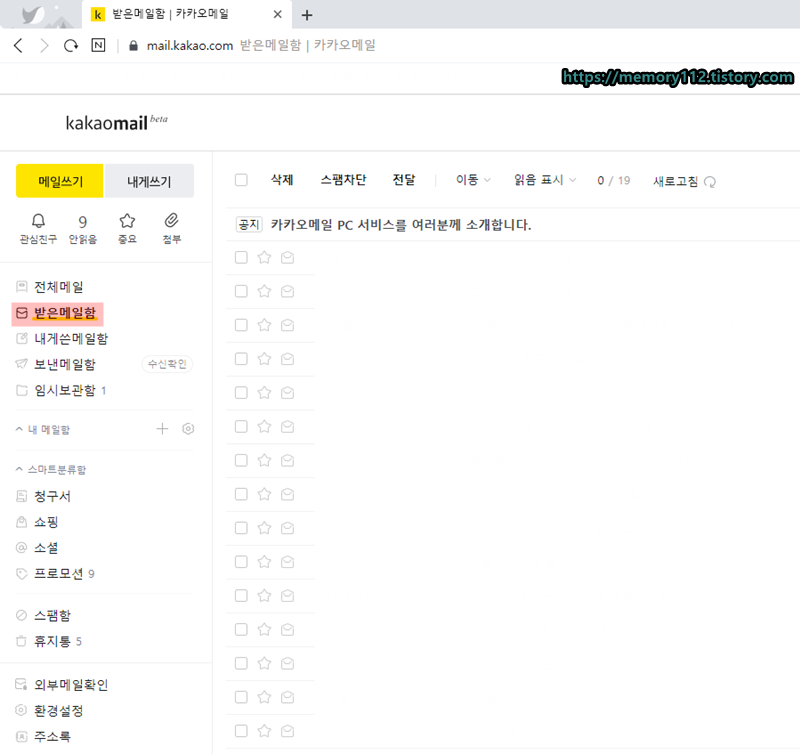Click the kakaomail beta logo
800x754 pixels.
(x=116, y=122)
